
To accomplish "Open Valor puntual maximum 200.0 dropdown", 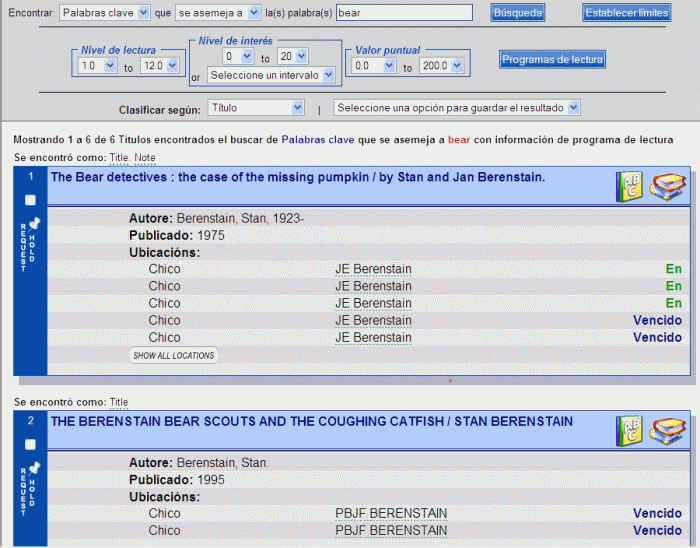I will (442, 66).
